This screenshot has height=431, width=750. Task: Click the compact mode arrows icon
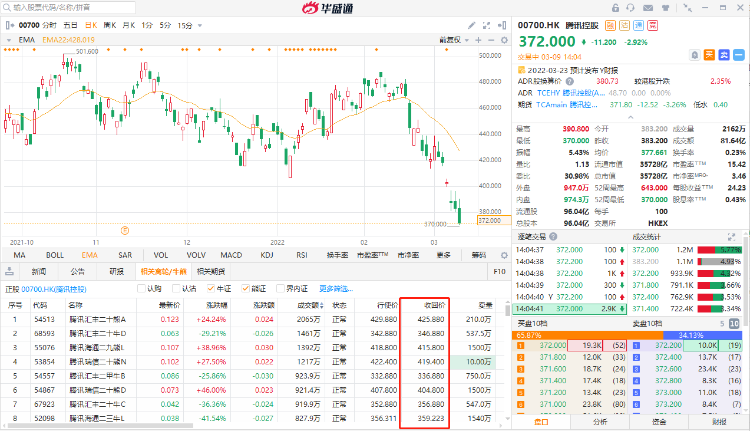tap(687, 8)
